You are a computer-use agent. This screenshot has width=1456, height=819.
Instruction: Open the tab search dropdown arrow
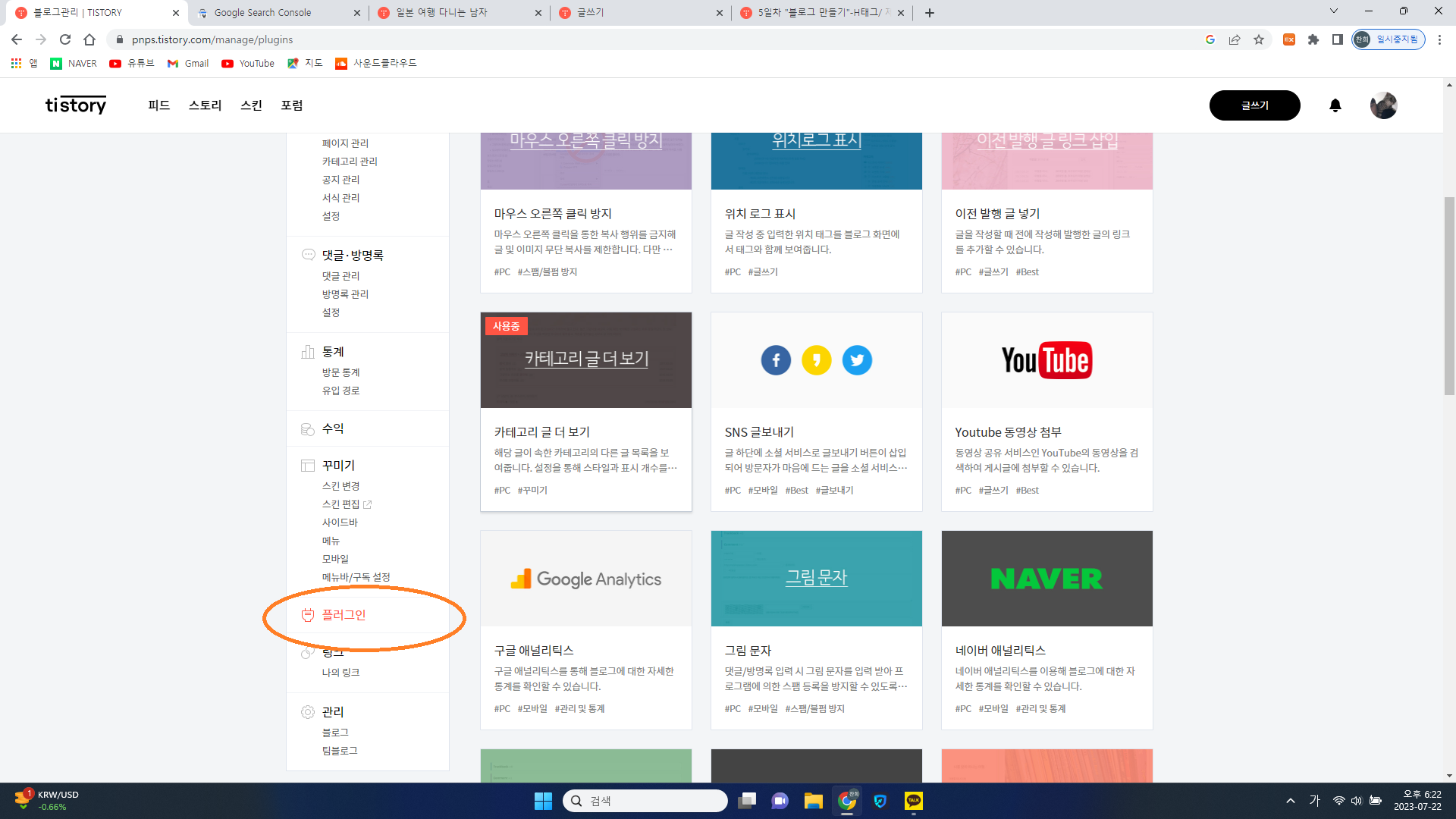[x=1334, y=11]
